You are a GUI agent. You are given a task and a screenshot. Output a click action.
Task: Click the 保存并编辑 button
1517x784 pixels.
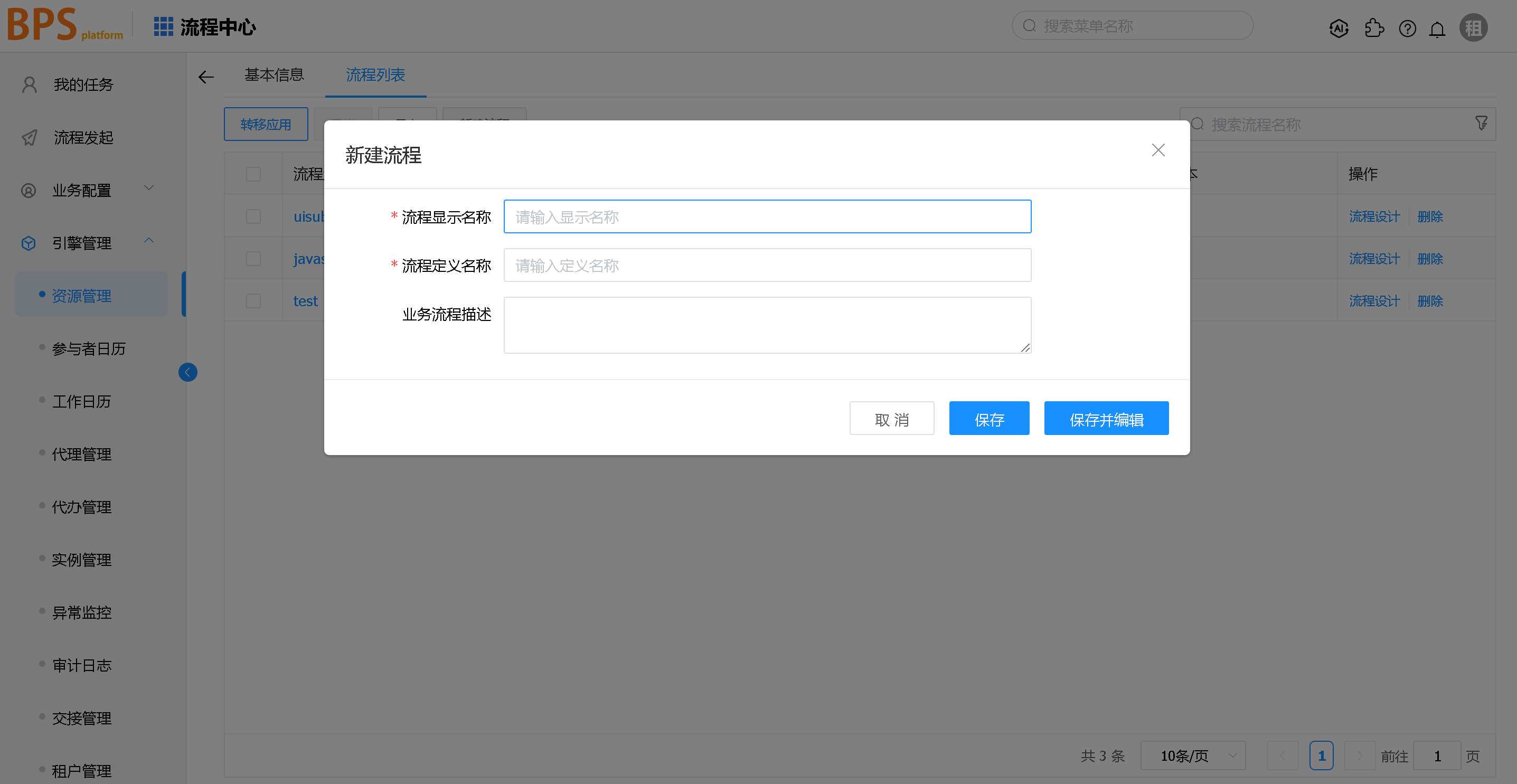click(1105, 418)
